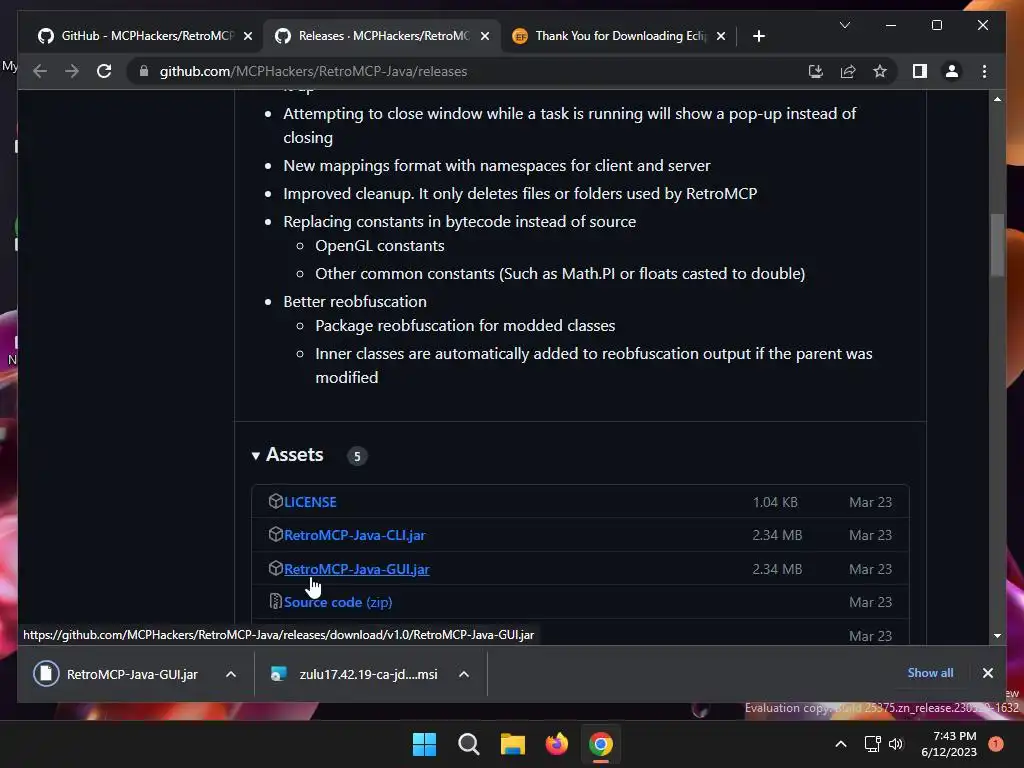Download the LICENSE asset
Image resolution: width=1024 pixels, height=768 pixels.
click(x=310, y=502)
